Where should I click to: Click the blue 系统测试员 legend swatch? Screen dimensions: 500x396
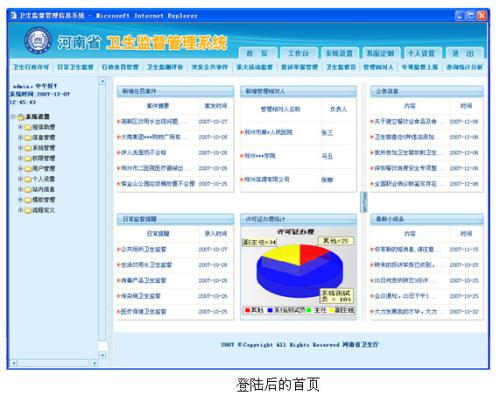(x=270, y=310)
